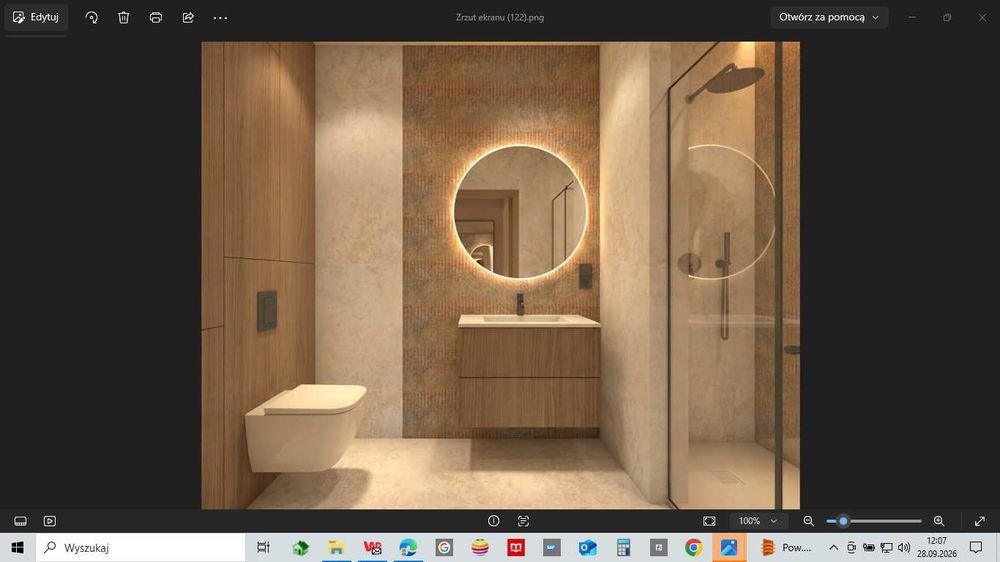Viewport: 1000px width, 562px height.
Task: Fit image to window icon
Action: (709, 521)
